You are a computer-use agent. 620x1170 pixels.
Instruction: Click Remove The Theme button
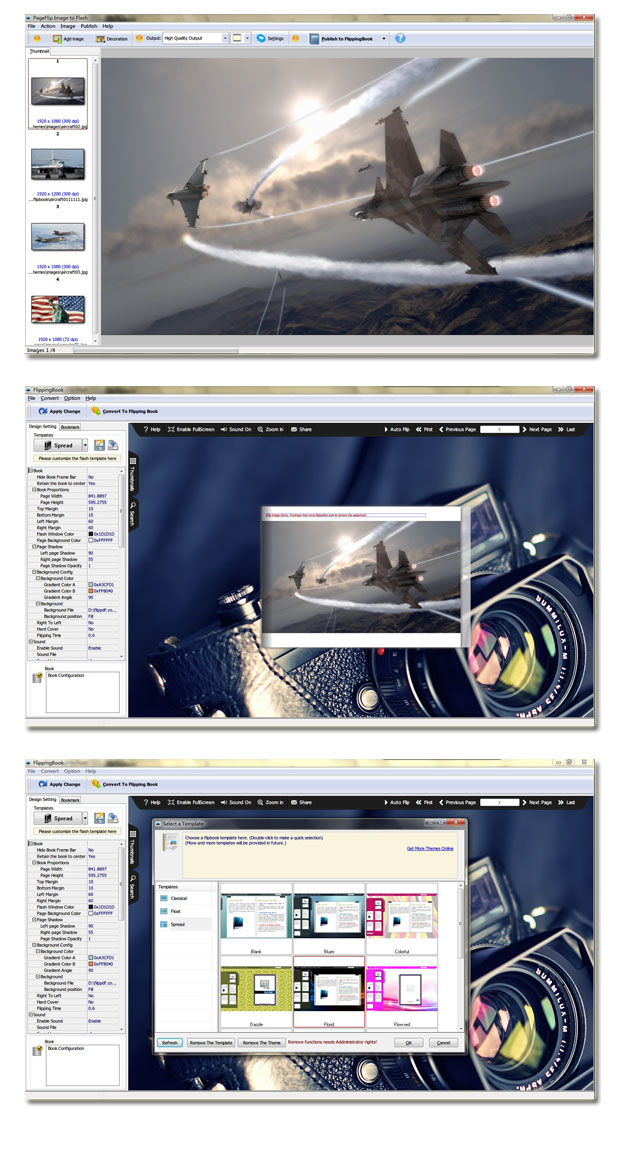coord(261,1042)
